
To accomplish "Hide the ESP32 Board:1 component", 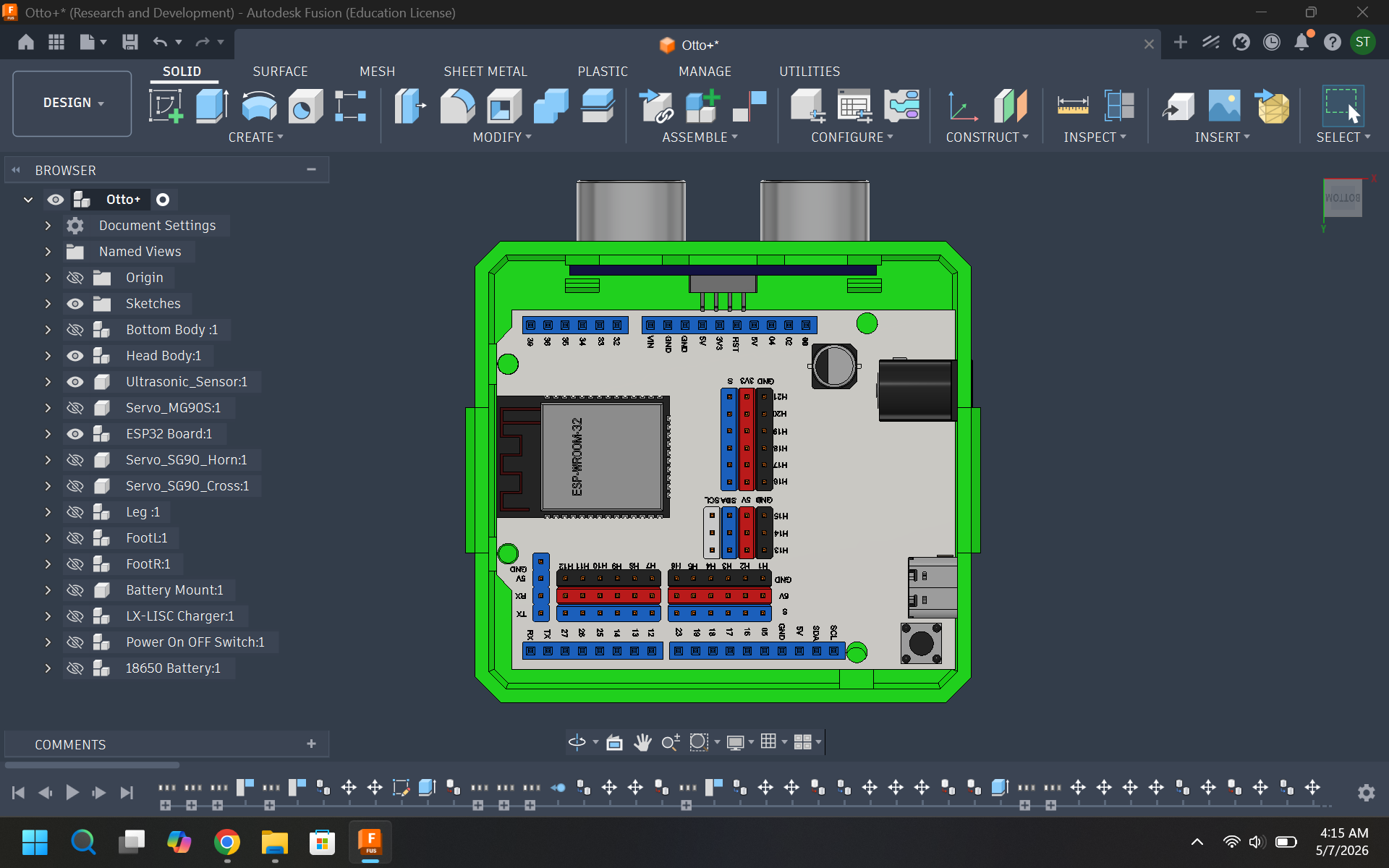I will (75, 434).
